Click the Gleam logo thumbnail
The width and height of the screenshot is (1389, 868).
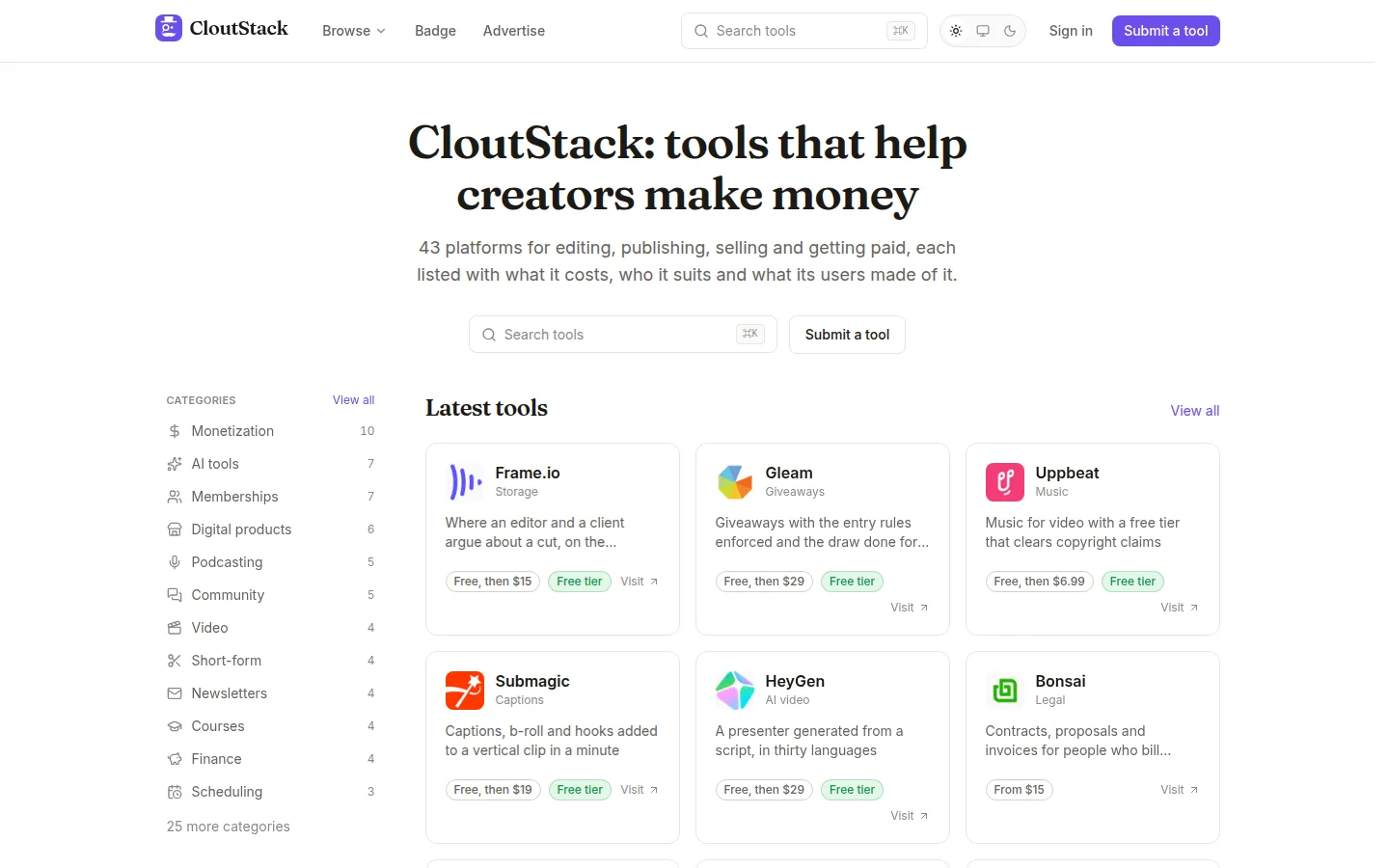pyautogui.click(x=735, y=482)
